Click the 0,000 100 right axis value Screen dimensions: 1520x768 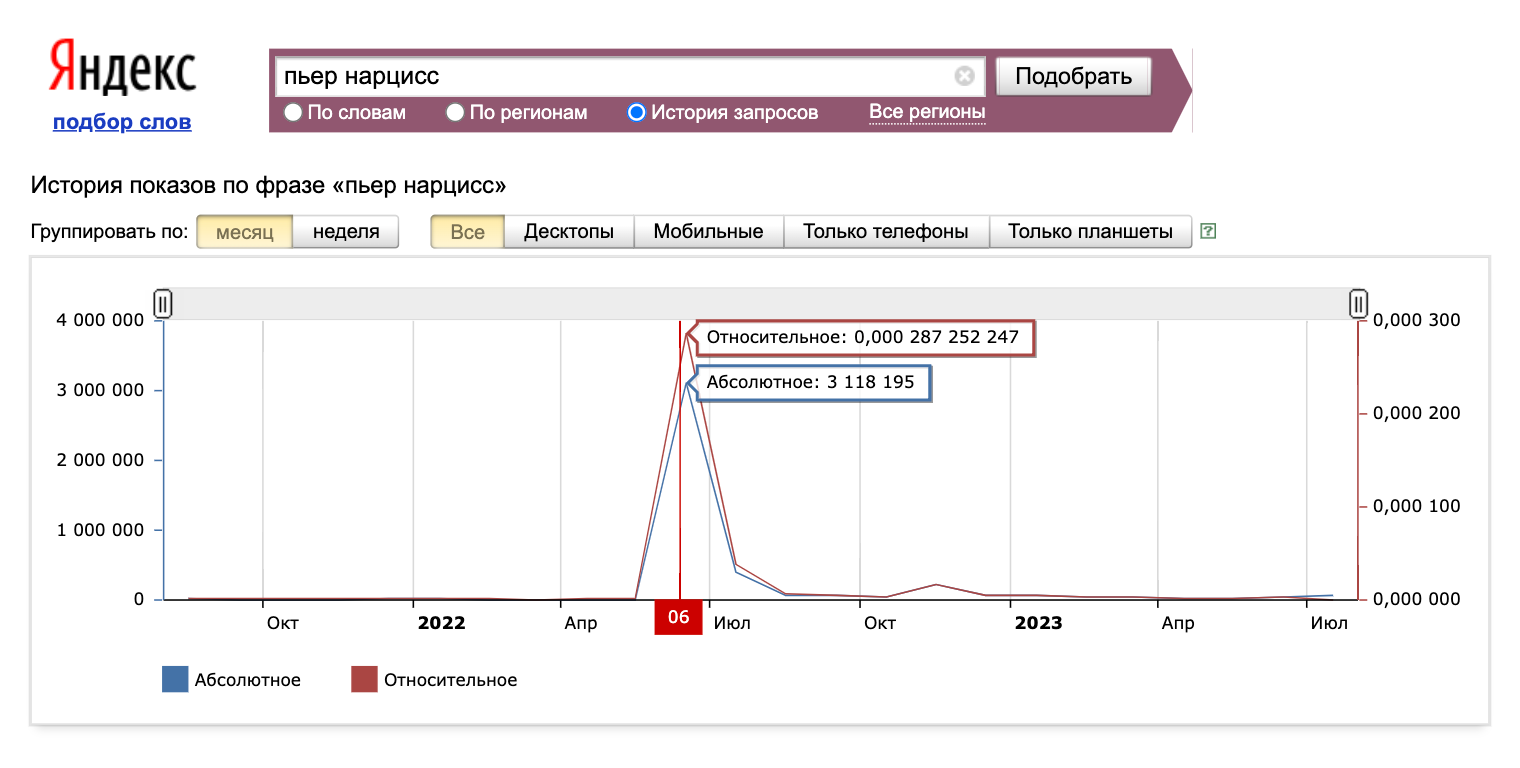pyautogui.click(x=1417, y=506)
